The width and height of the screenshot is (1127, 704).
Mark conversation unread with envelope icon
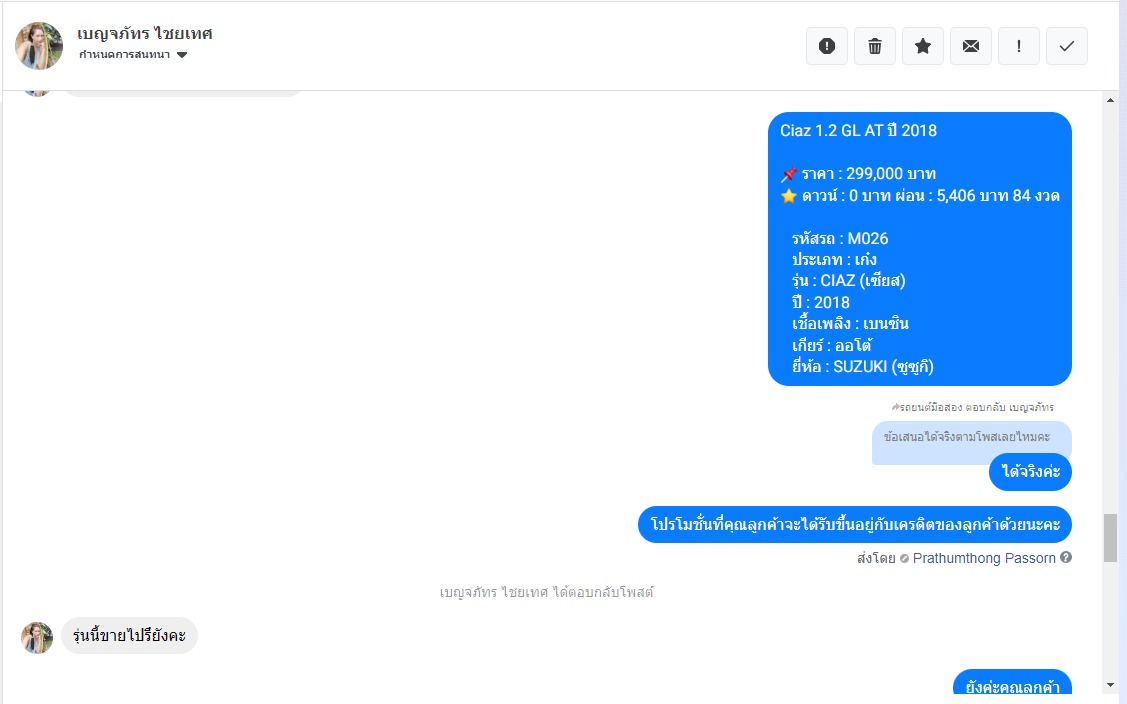[x=971, y=46]
